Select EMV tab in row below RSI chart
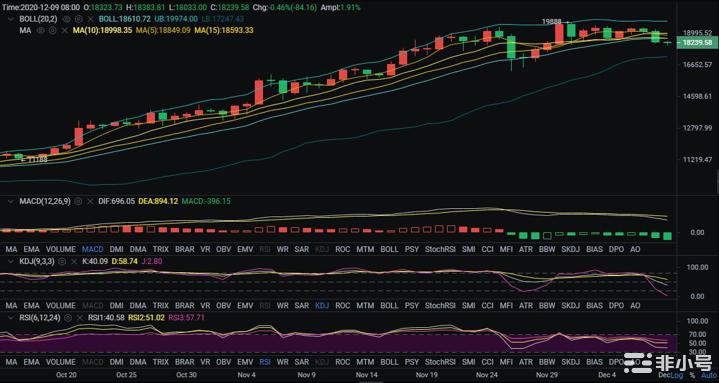 (x=245, y=362)
